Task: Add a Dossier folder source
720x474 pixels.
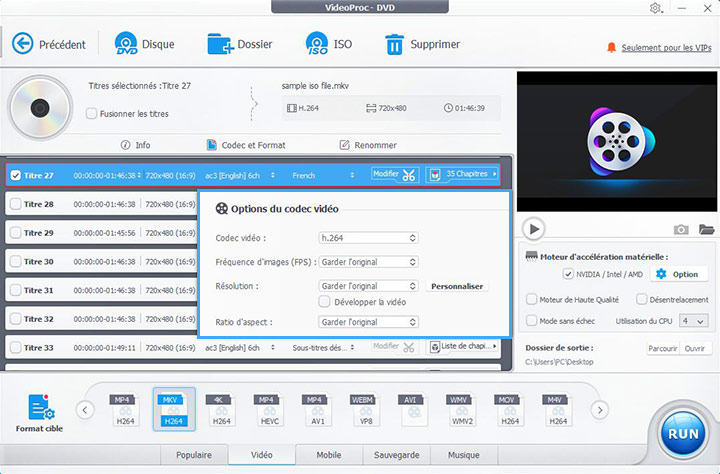Action: click(x=221, y=44)
